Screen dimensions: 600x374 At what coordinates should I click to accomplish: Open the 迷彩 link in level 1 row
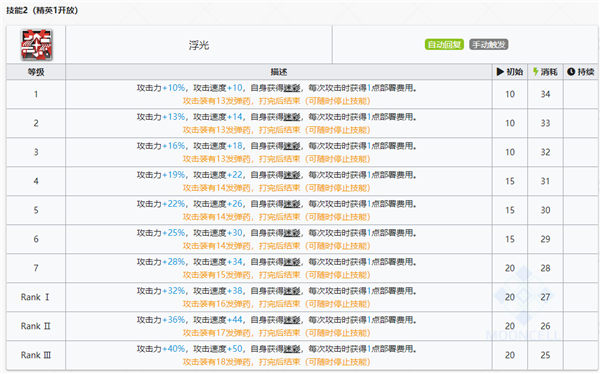292,88
